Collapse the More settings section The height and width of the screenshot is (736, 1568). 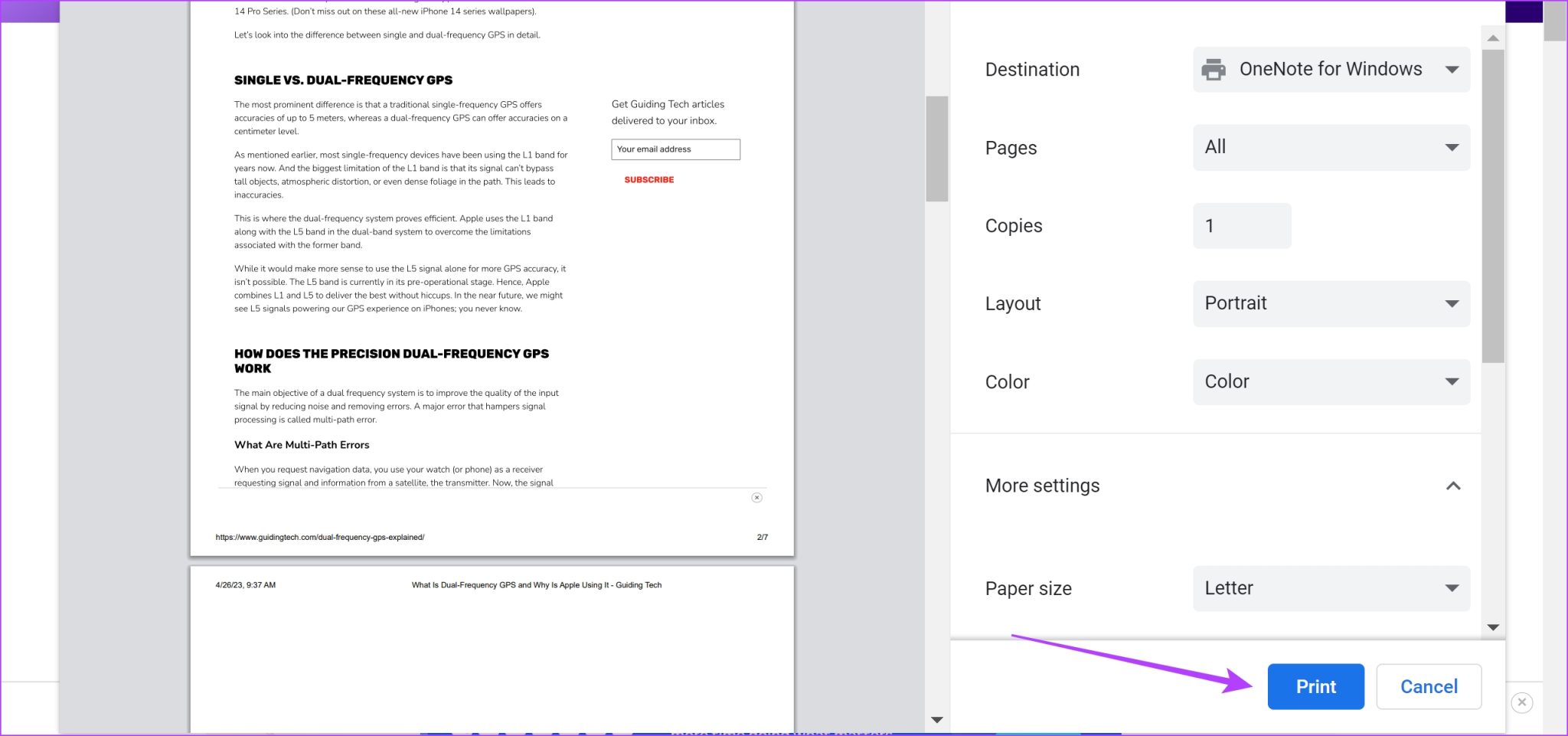(x=1452, y=486)
